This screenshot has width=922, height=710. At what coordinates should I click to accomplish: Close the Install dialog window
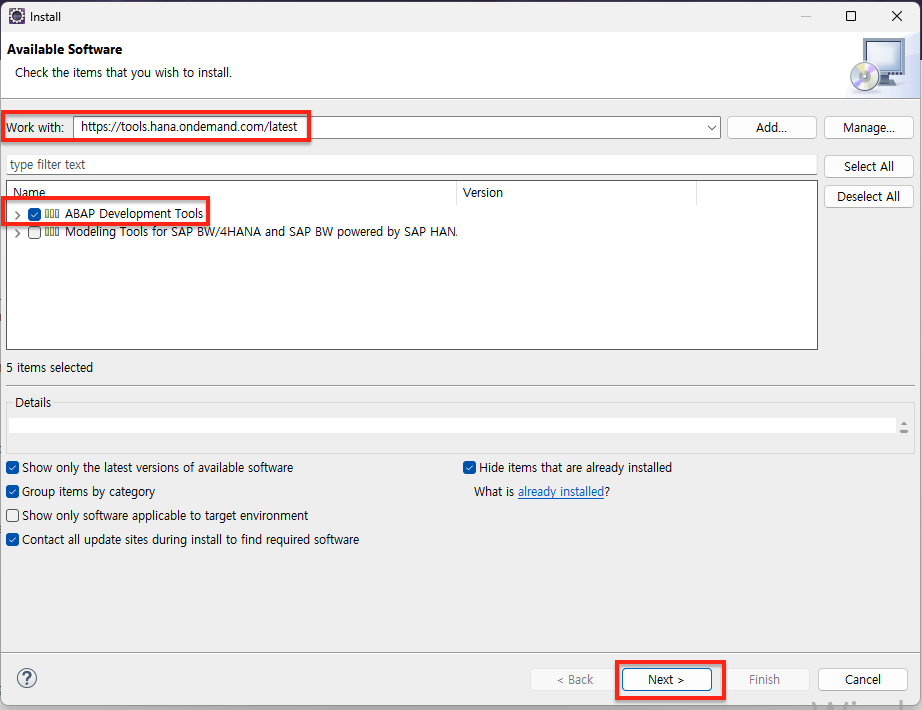(897, 16)
